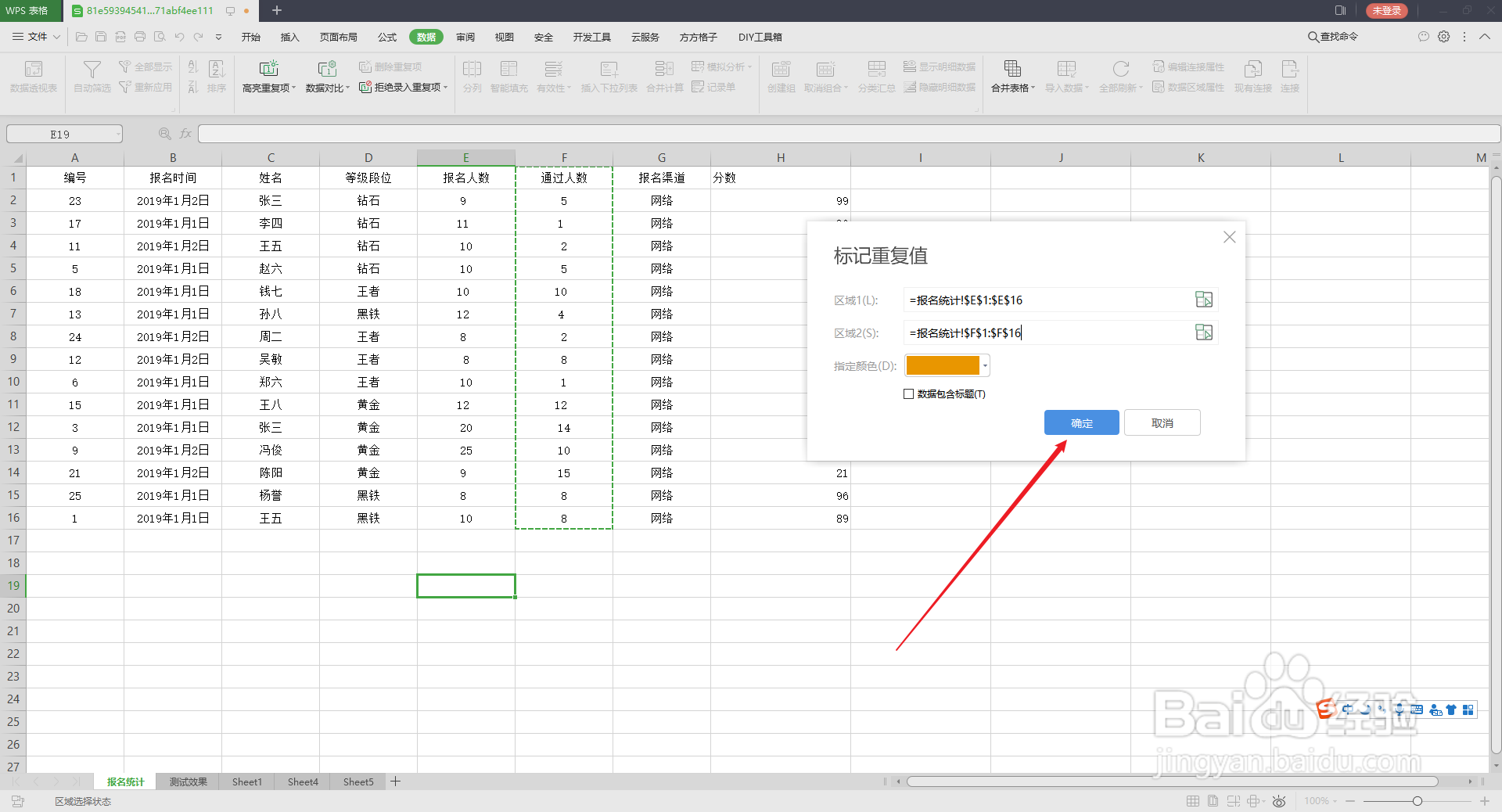Click the 删除重复项 remove duplicates icon
This screenshot has height=812, width=1502.
tap(365, 66)
